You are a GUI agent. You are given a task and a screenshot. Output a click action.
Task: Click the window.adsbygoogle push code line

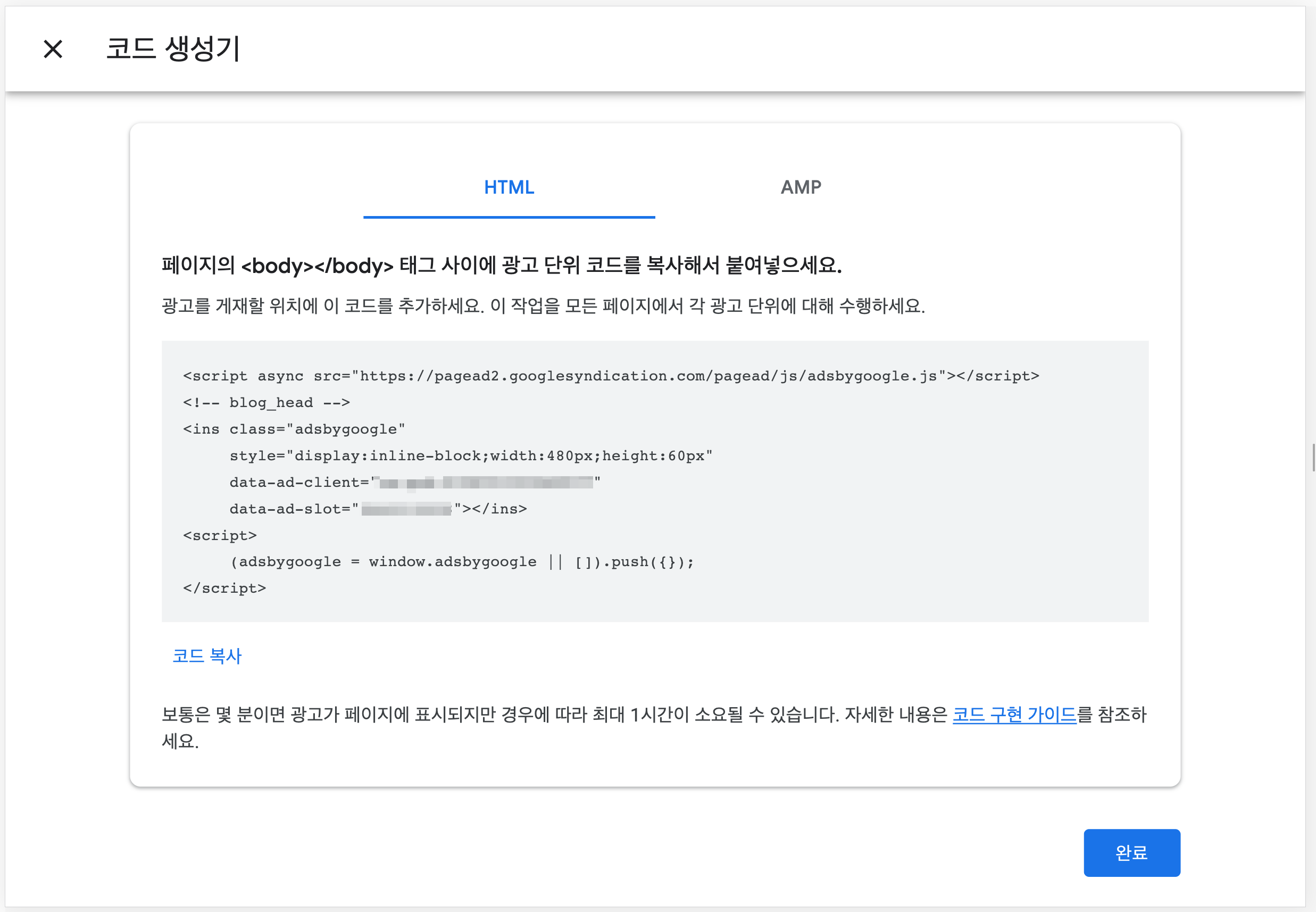click(462, 562)
